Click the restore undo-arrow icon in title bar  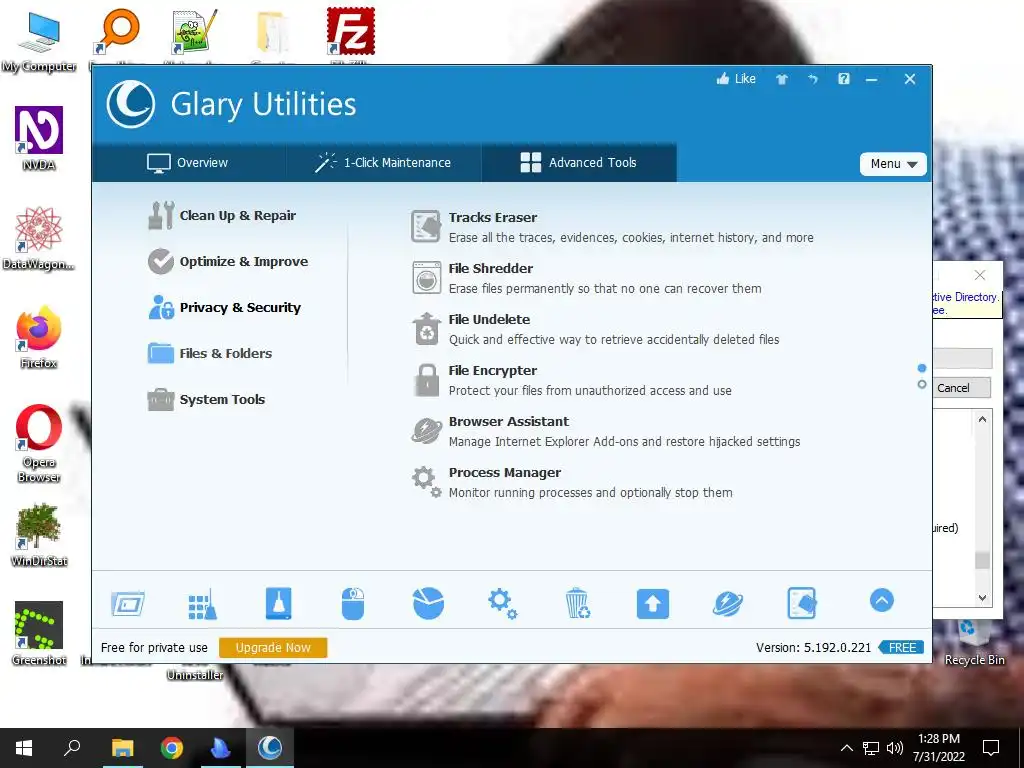coord(812,79)
